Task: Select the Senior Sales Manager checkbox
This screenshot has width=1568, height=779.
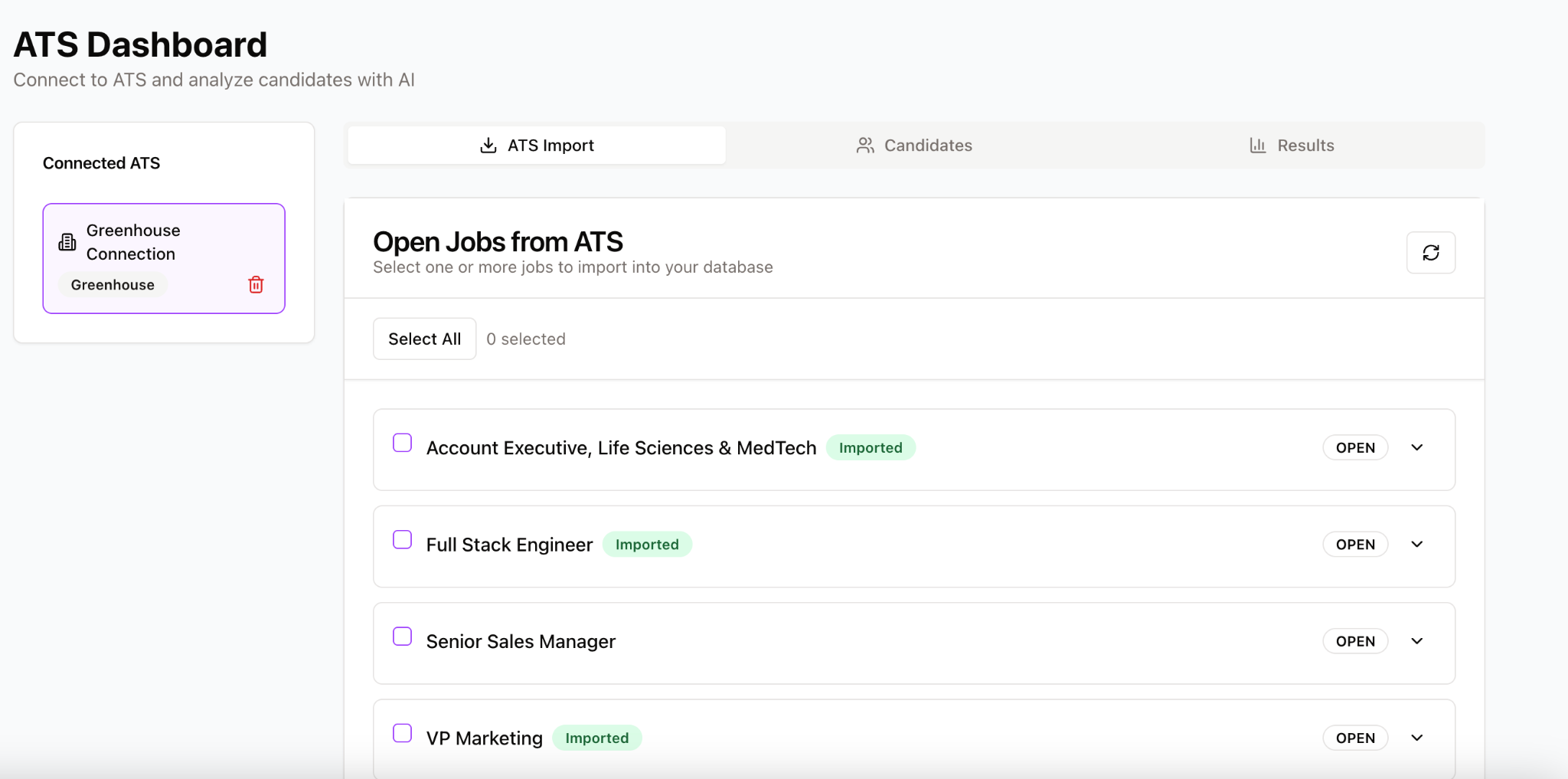Action: [x=402, y=637]
